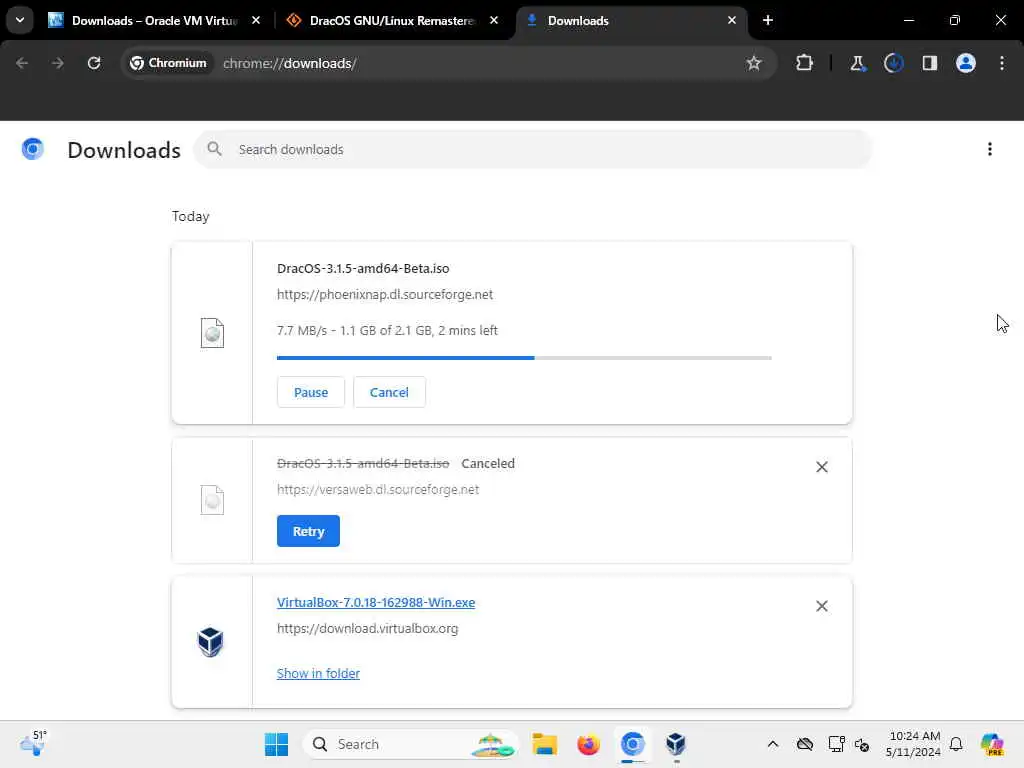Select Chromium icon in the taskbar
The height and width of the screenshot is (768, 1024).
point(632,744)
